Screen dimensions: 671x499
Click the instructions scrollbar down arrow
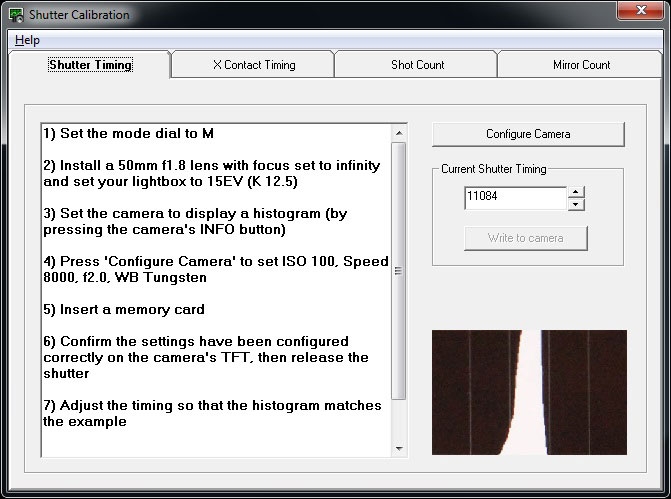click(x=399, y=449)
